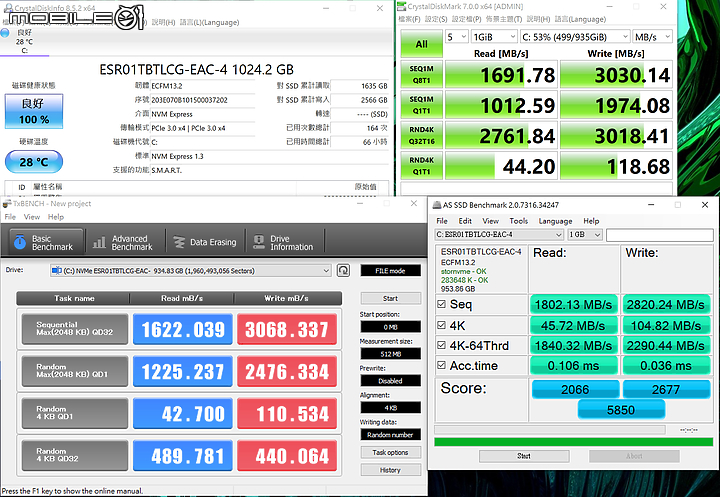Image resolution: width=720 pixels, height=497 pixels.
Task: Run the SEQ1M Q1T1 test
Action: click(x=422, y=105)
